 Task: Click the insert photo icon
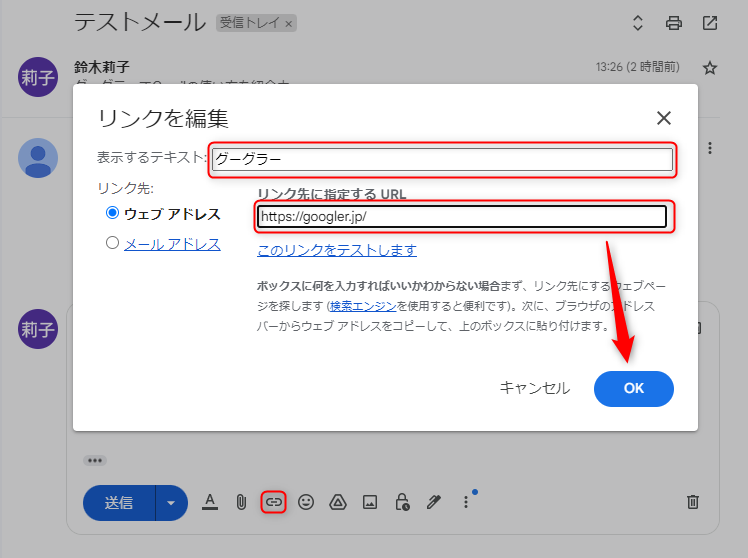[369, 502]
